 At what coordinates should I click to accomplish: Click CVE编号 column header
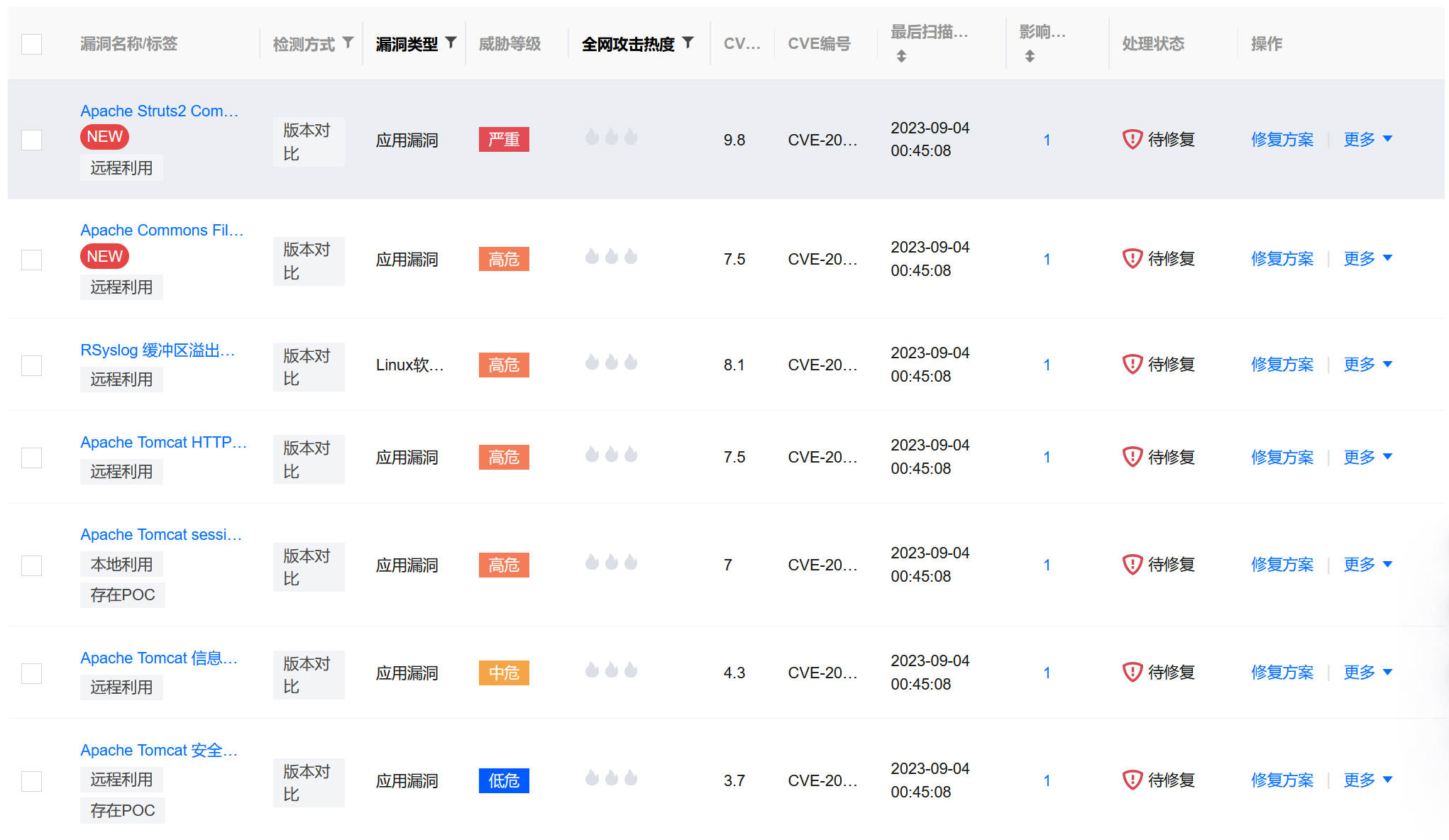point(819,44)
